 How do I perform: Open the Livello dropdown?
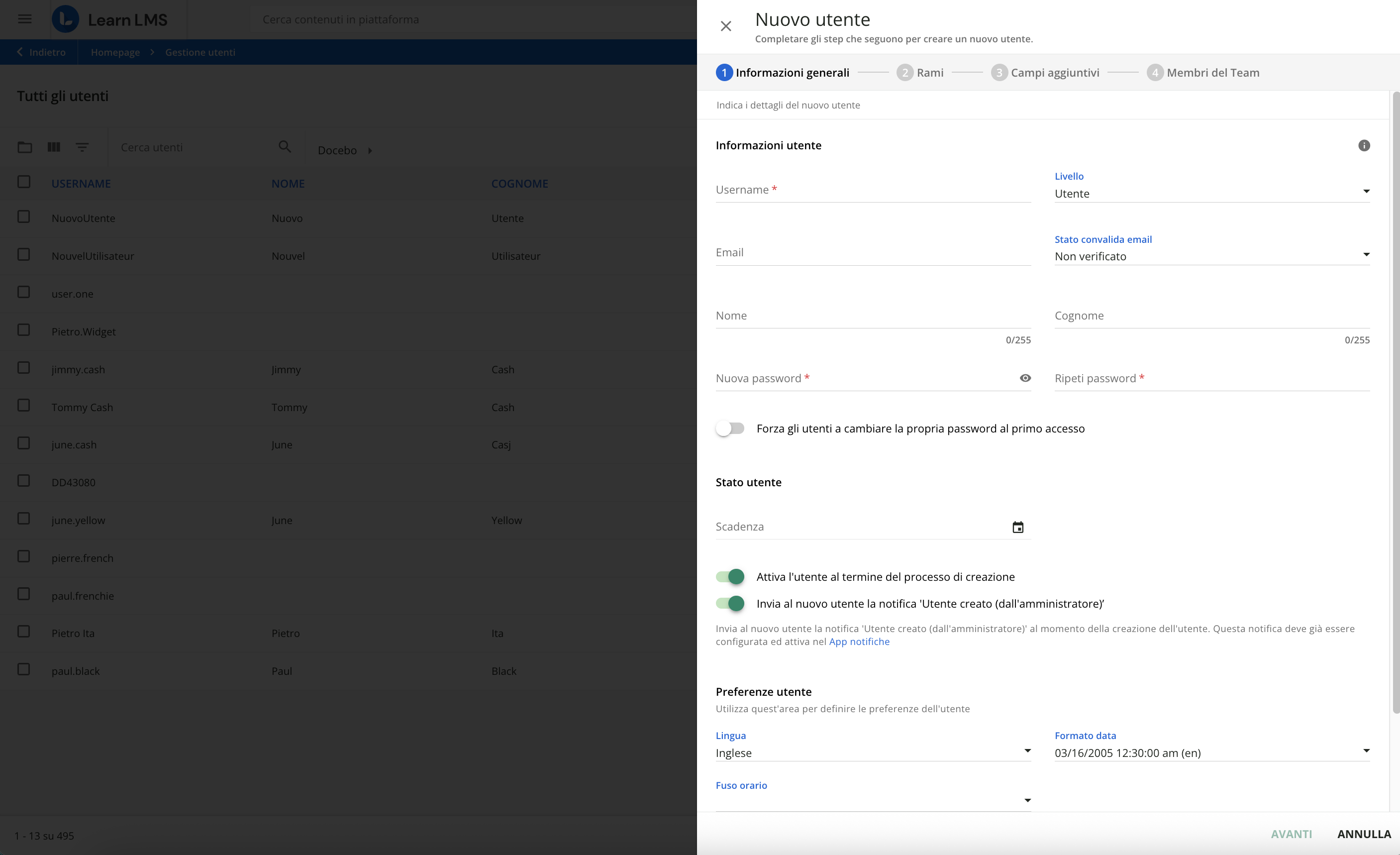(1211, 193)
